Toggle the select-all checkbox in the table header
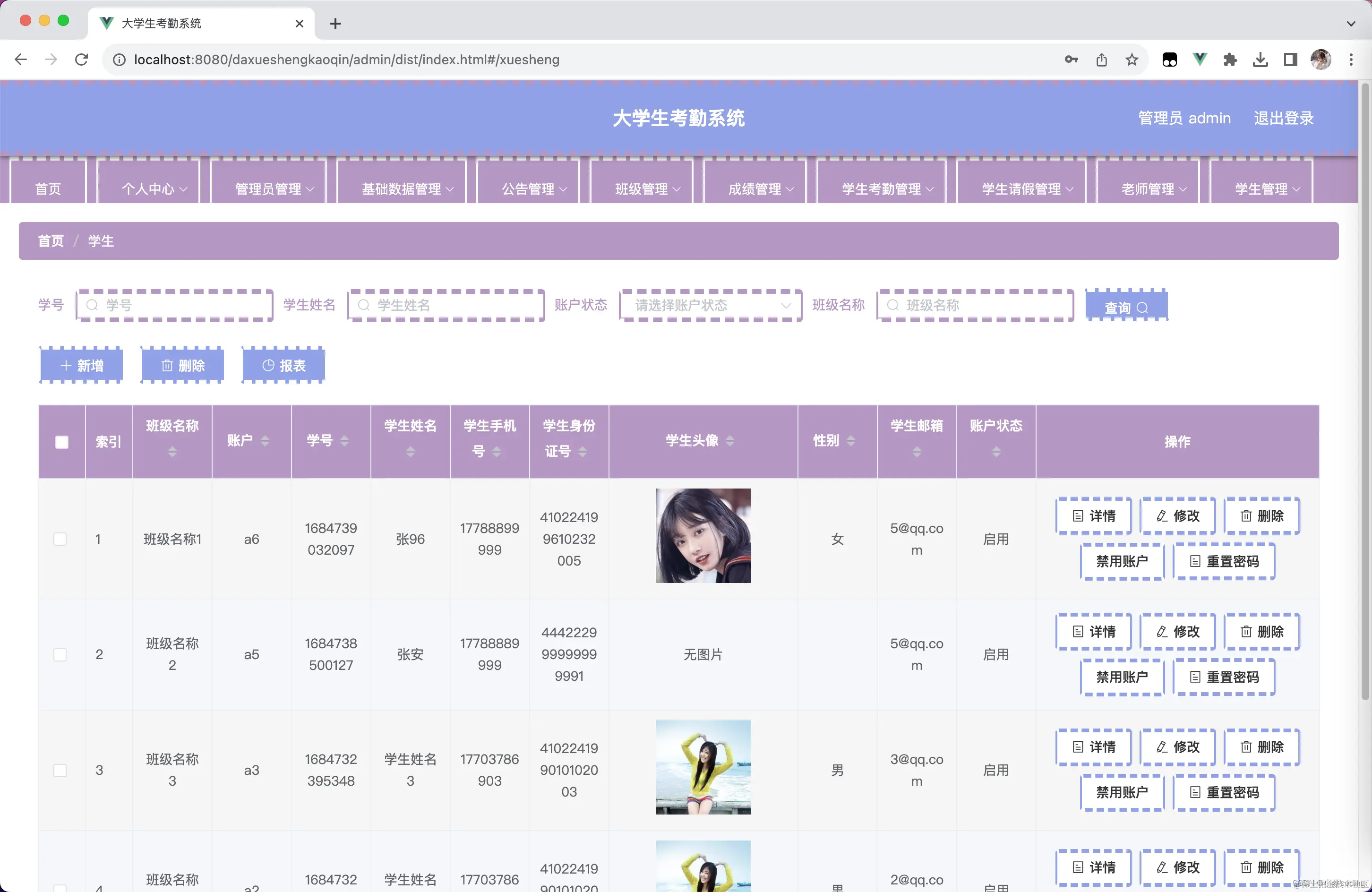 pyautogui.click(x=62, y=442)
